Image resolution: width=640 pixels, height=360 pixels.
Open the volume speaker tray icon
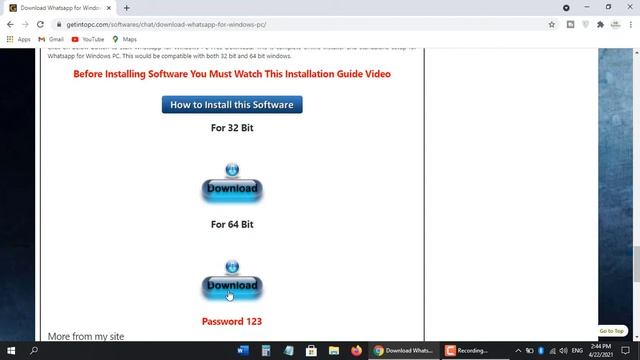coord(564,351)
